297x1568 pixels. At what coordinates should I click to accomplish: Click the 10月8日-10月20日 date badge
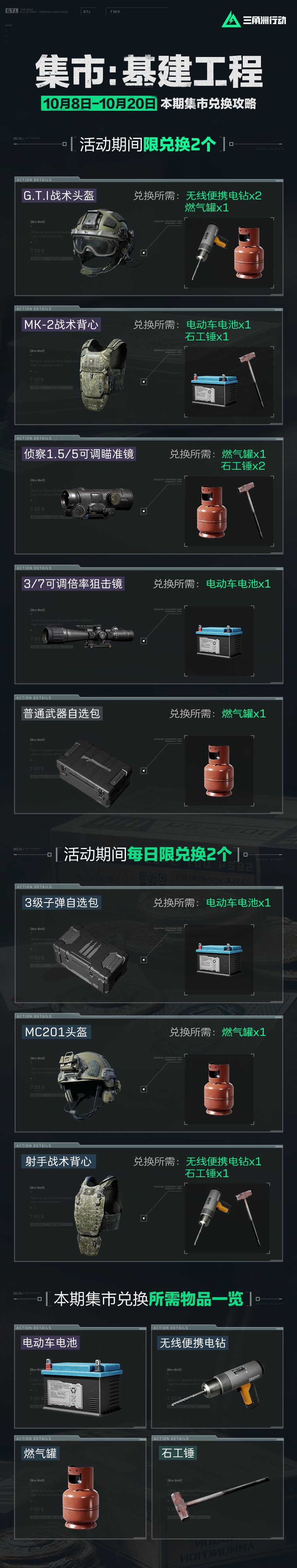tap(99, 104)
